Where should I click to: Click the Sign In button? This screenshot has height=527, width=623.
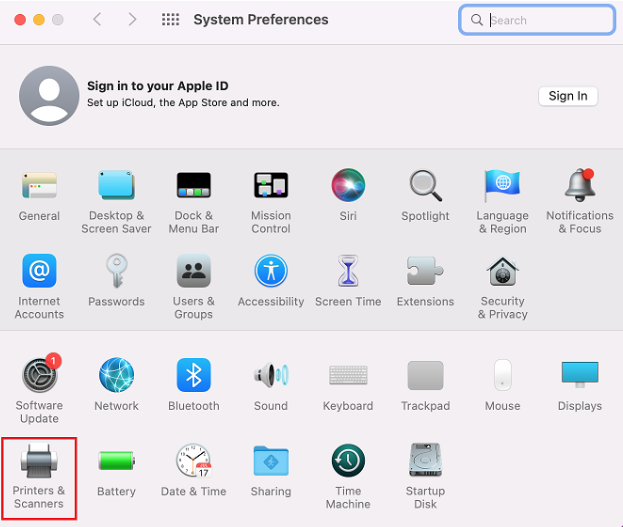568,96
